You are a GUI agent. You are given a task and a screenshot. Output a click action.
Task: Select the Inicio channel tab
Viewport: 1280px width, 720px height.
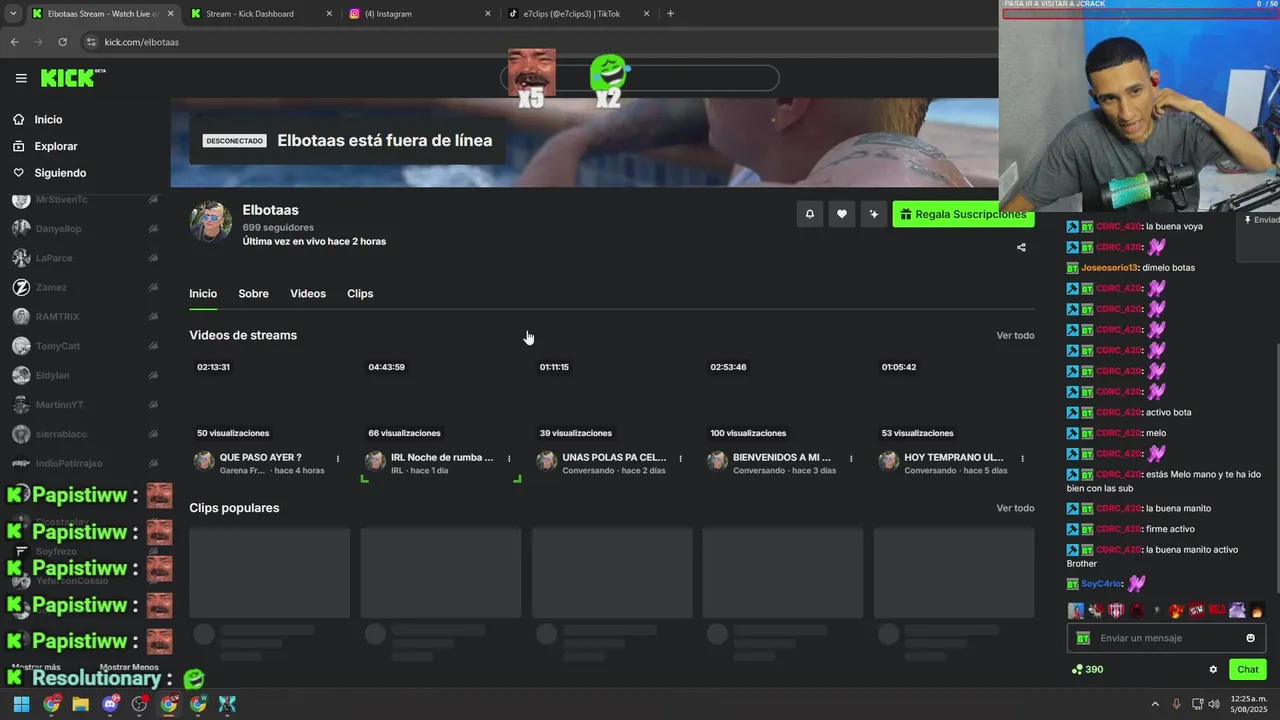[x=203, y=293]
